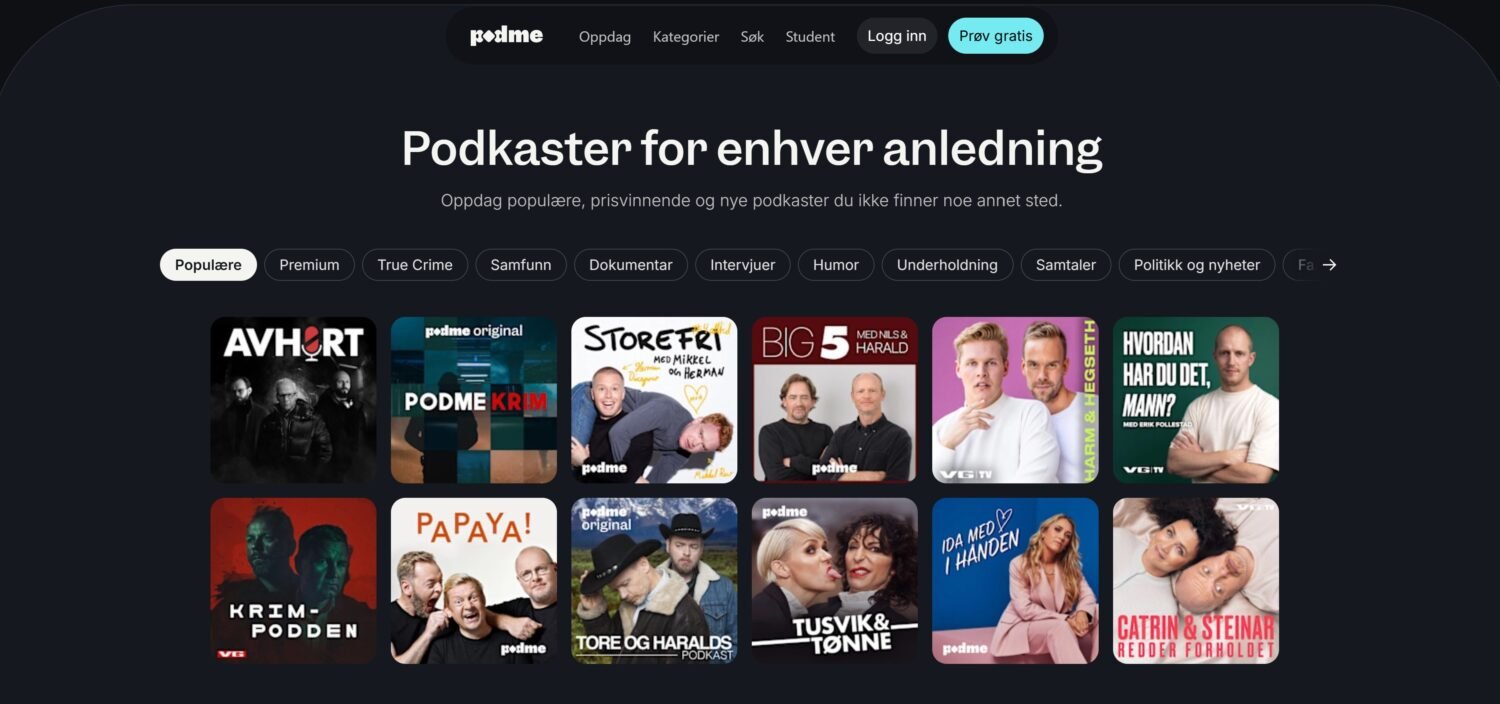Go to Søk in the navigation bar
Screen dimensions: 1500x704
(x=752, y=37)
